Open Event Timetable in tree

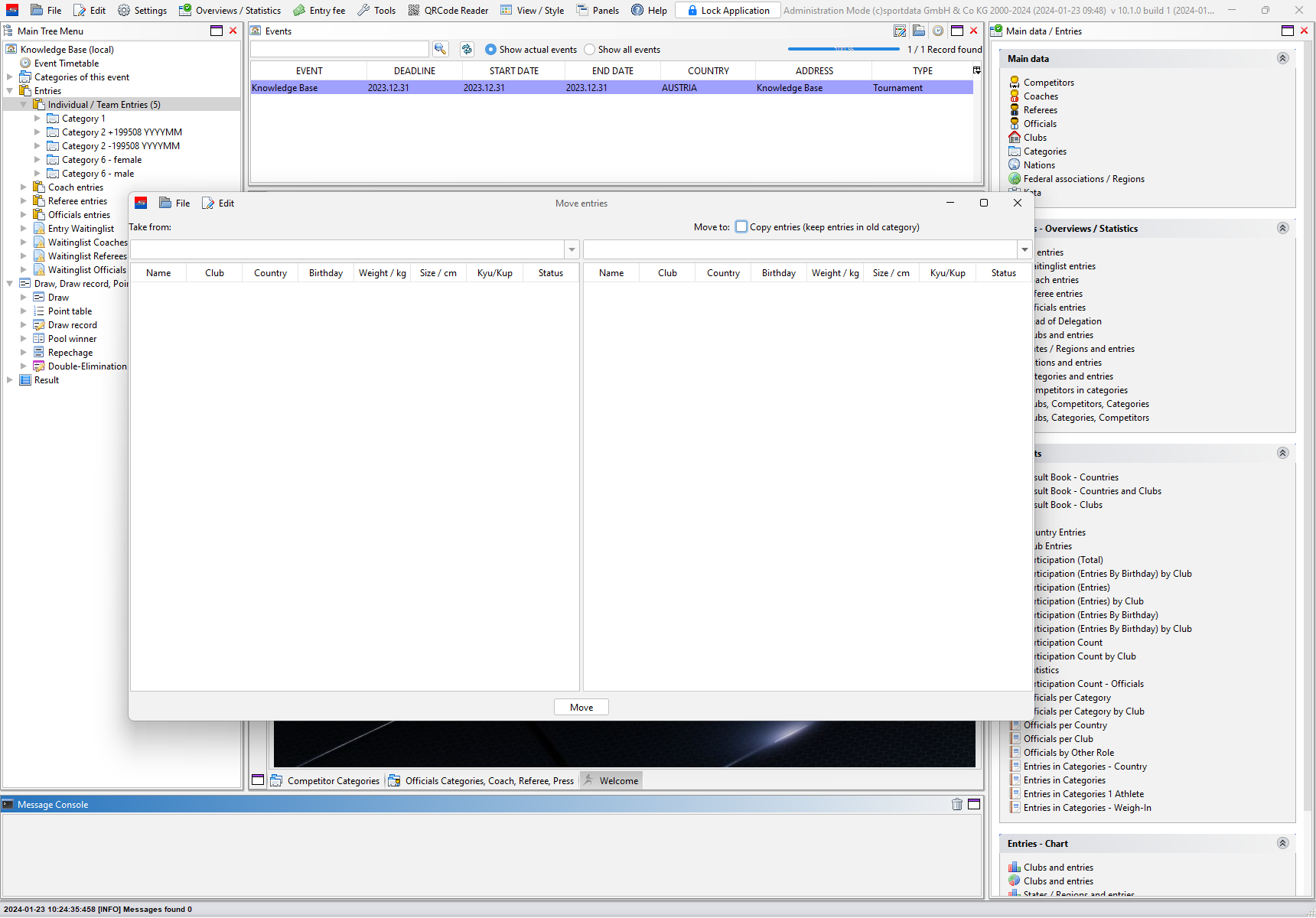pyautogui.click(x=67, y=63)
